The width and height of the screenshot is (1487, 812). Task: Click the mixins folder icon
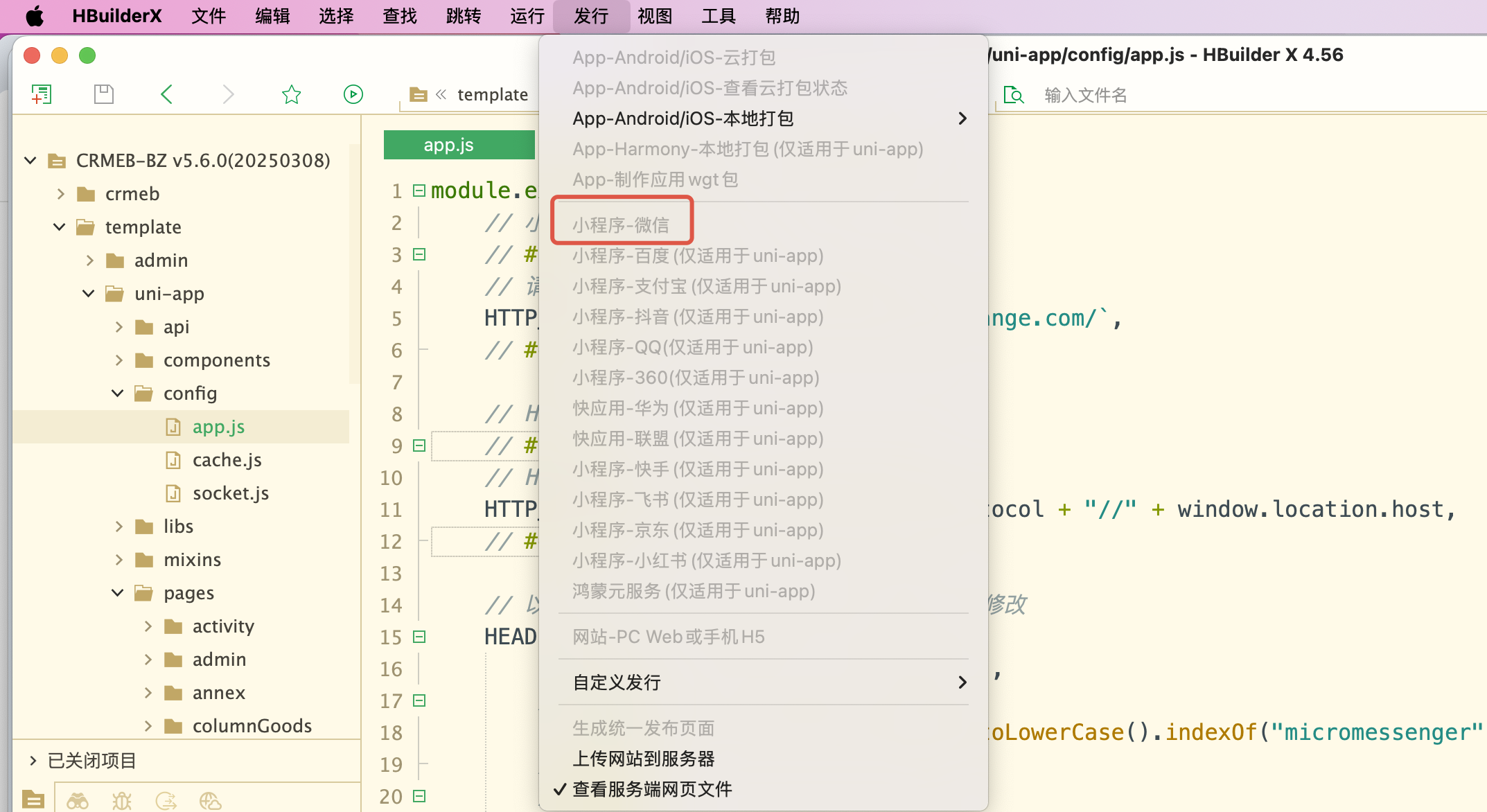coord(144,560)
